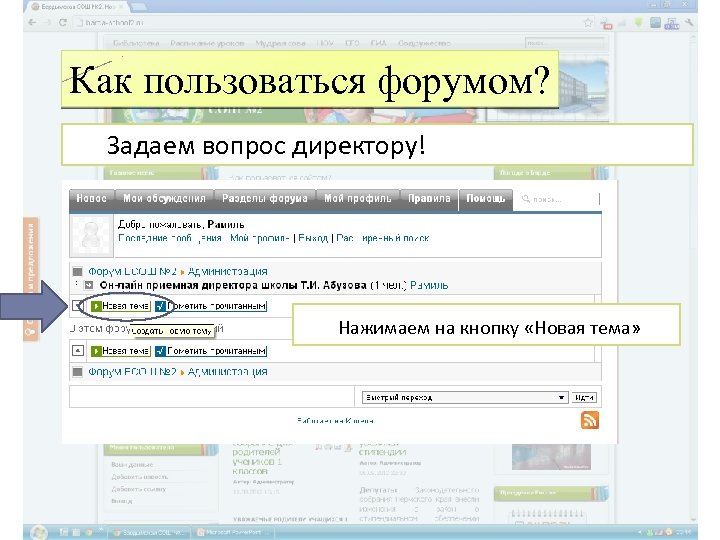Open Библиотека in the site top menu
Screen dimensions: 720x540
tap(136, 43)
